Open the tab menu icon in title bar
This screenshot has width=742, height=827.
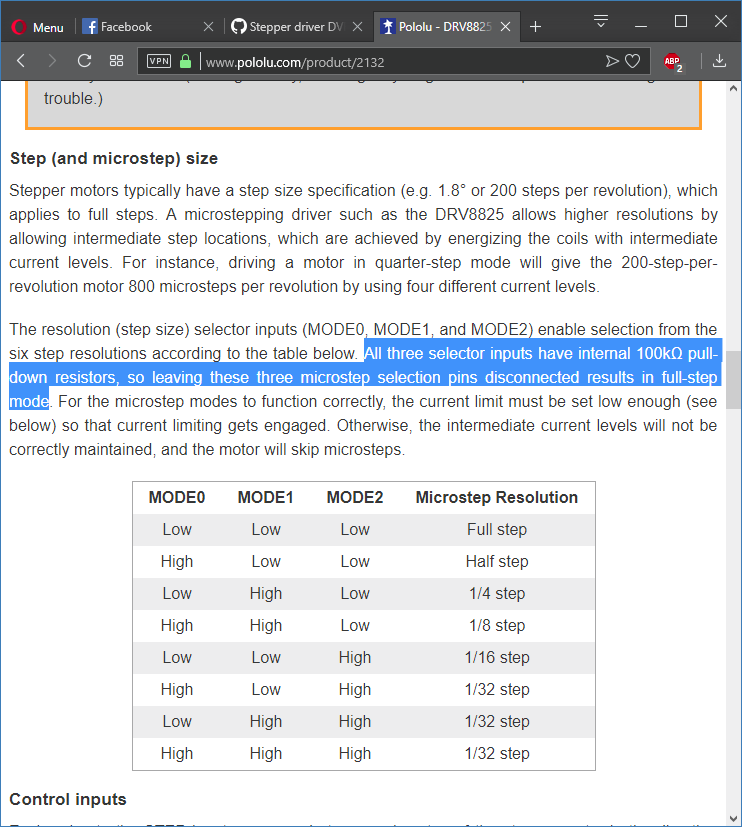click(601, 22)
